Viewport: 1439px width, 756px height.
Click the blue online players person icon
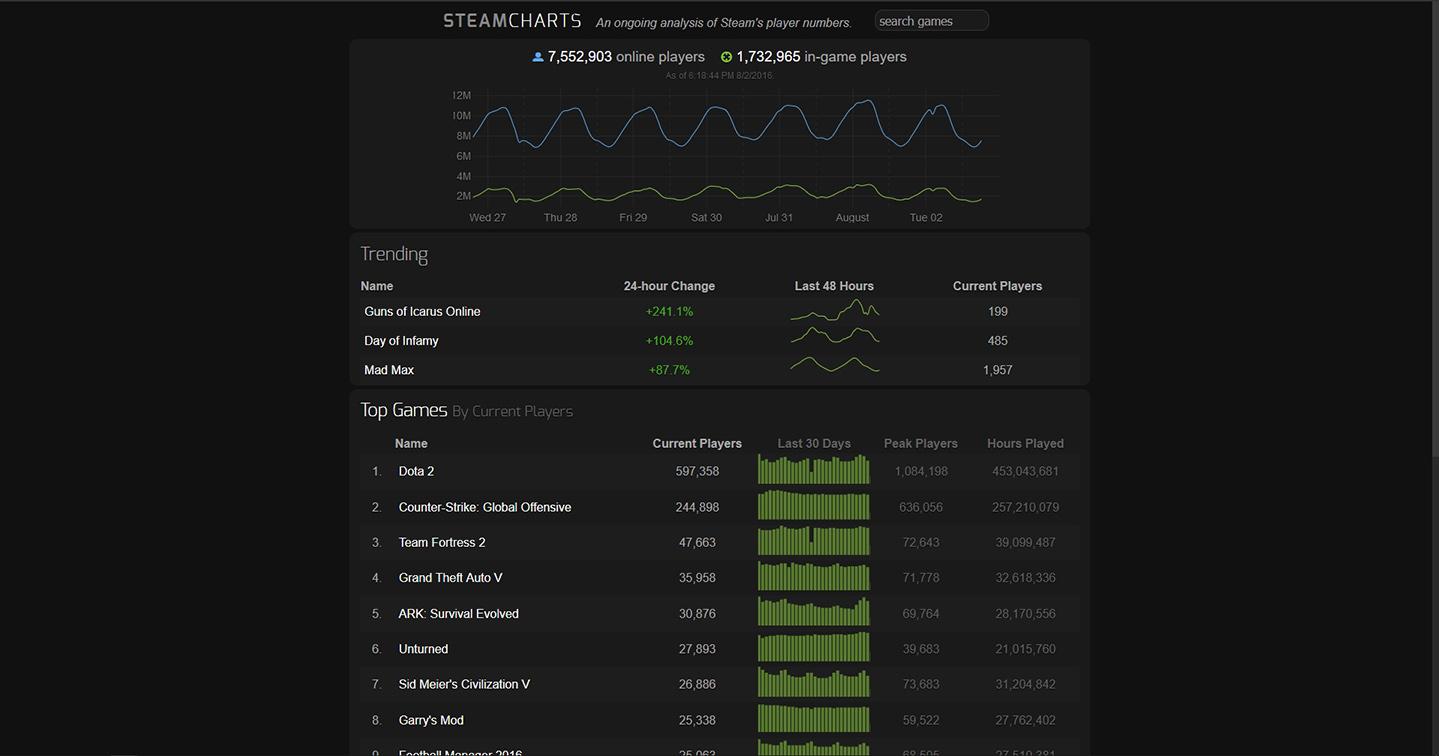536,56
